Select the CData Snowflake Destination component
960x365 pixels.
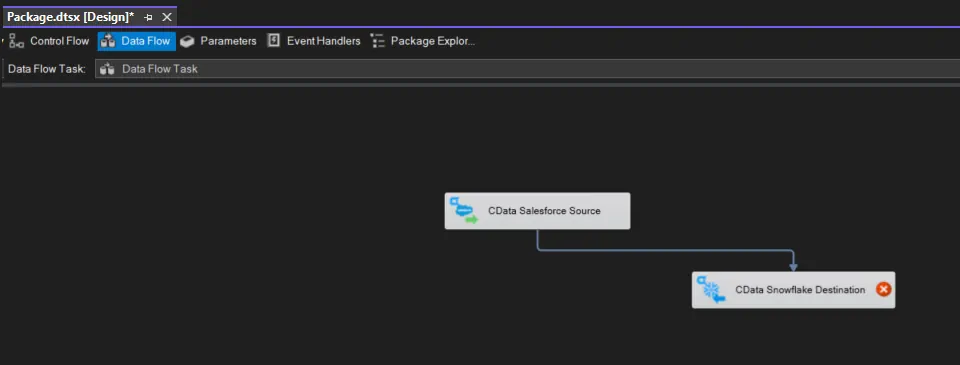click(793, 290)
